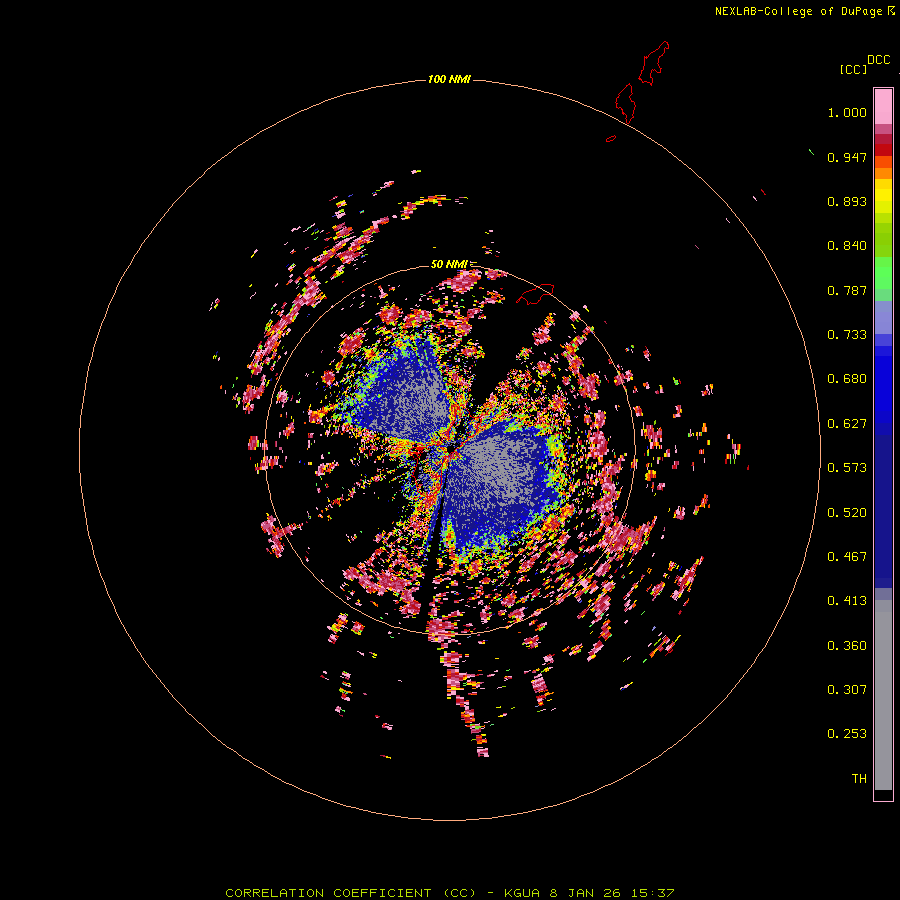The height and width of the screenshot is (900, 900).
Task: Pick the bright green color bar segment
Action: point(883,273)
